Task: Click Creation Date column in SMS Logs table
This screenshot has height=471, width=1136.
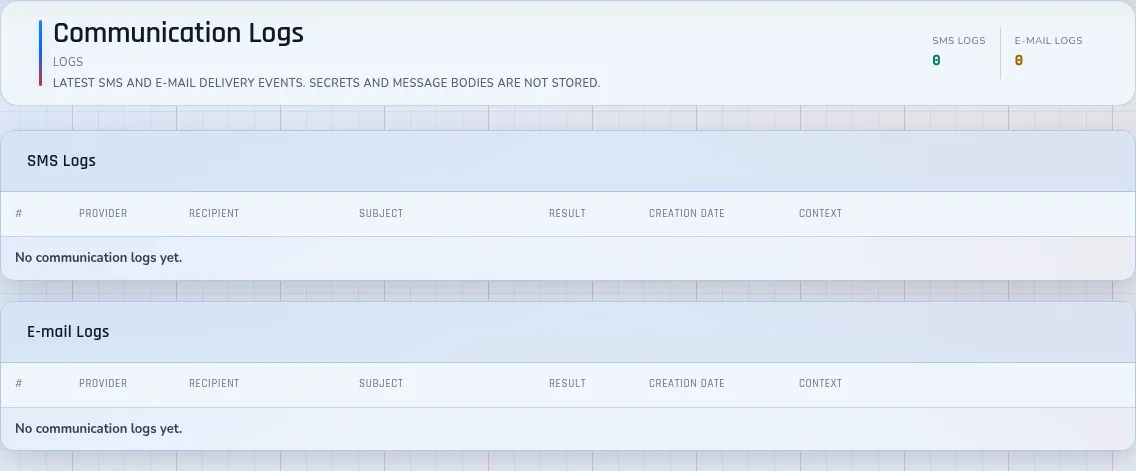Action: click(687, 213)
